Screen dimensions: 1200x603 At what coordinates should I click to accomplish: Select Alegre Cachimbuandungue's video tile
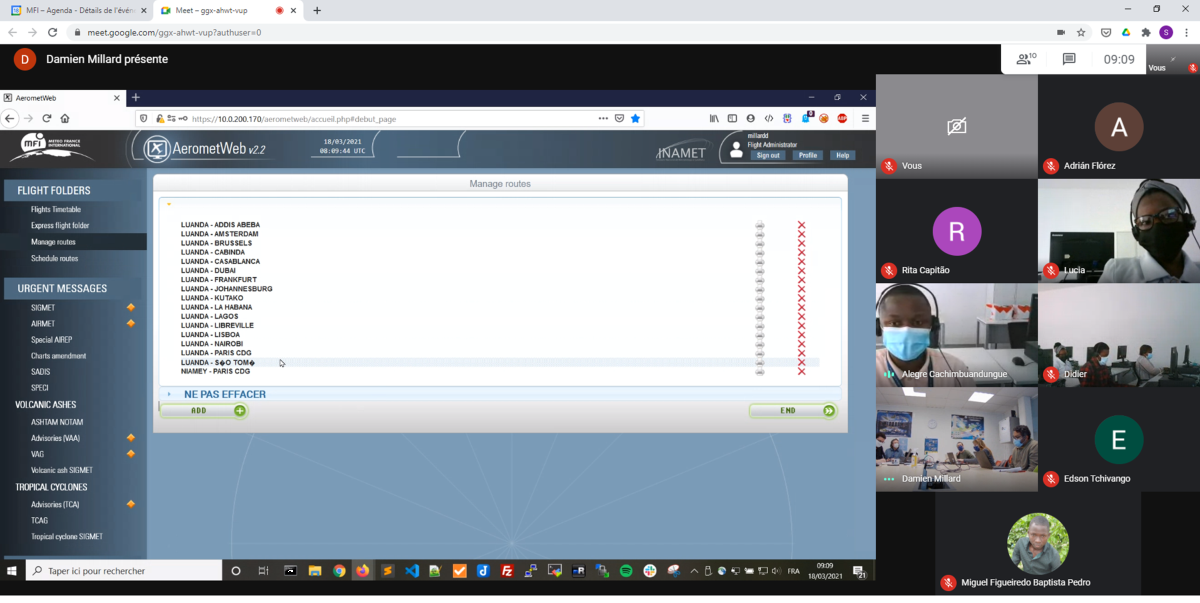coord(956,335)
